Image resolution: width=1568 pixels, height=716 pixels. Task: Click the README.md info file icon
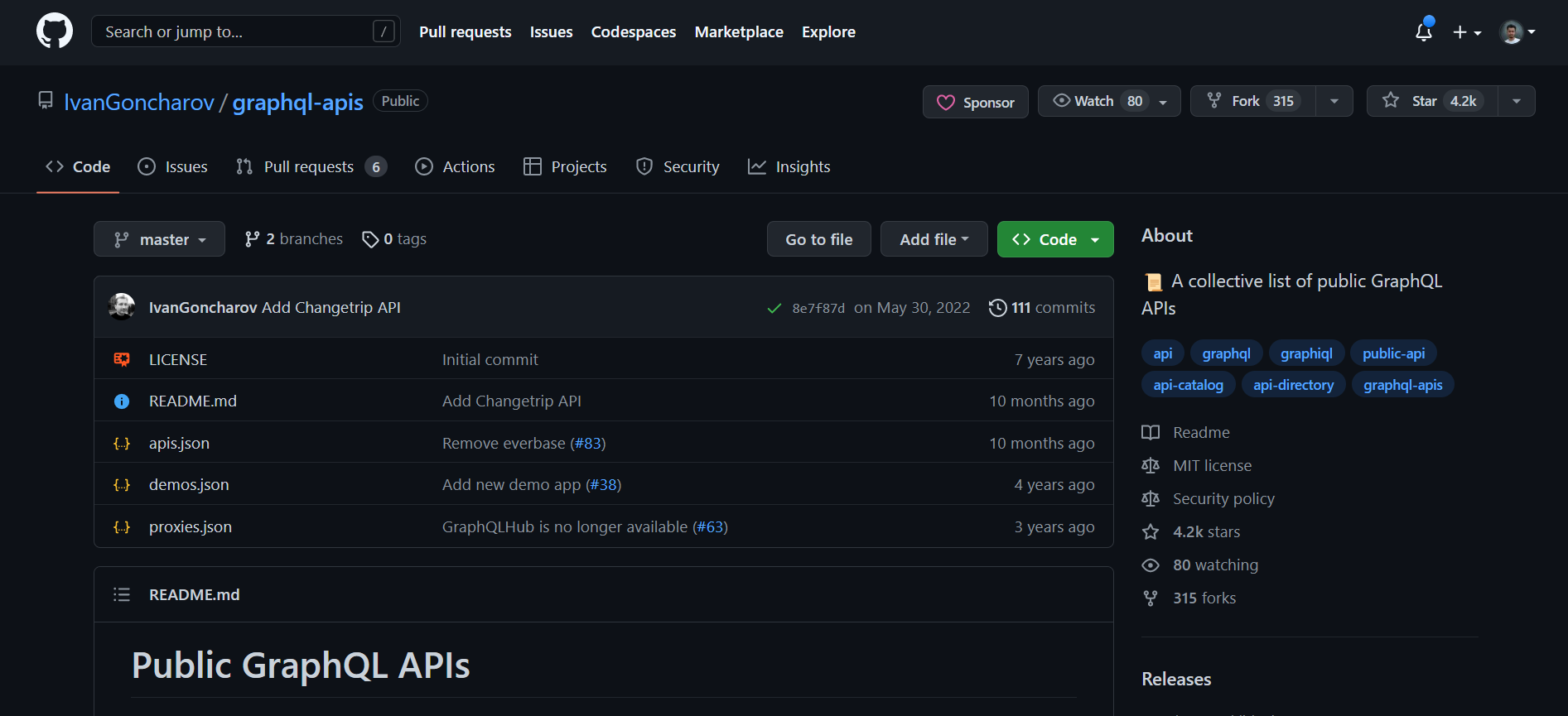coord(122,401)
